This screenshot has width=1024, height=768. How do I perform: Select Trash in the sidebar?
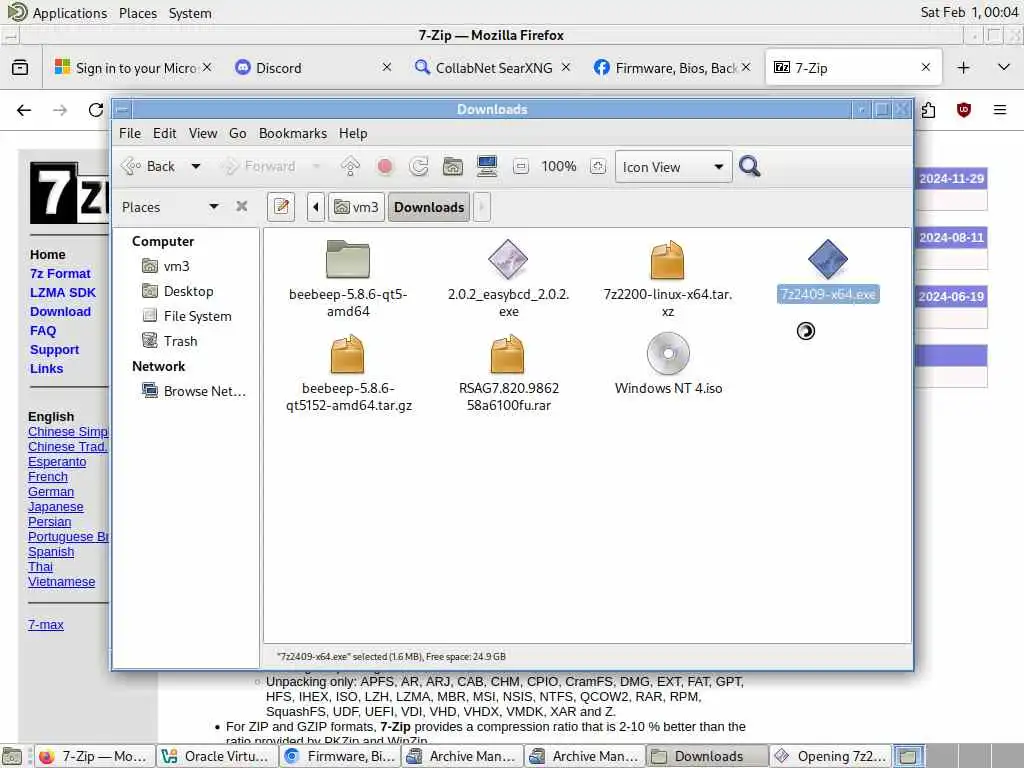(170, 341)
